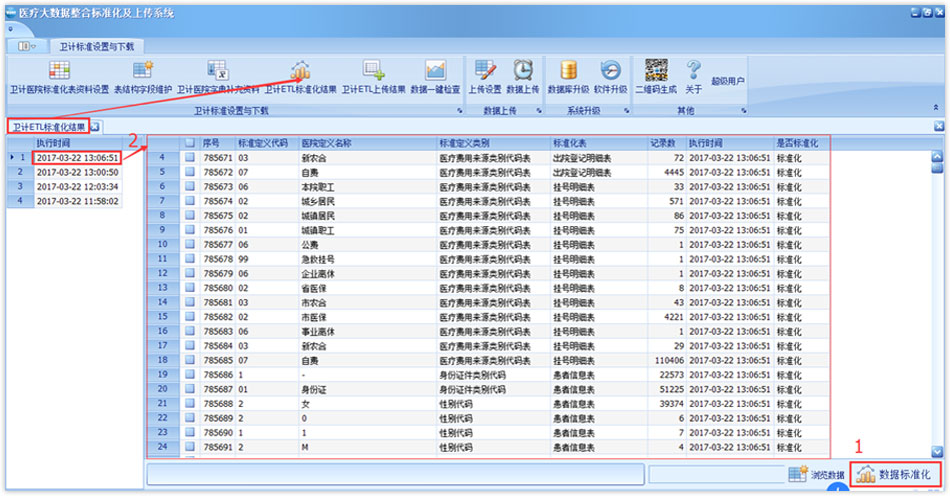This screenshot has height=496, width=950.
Task: Launch 软件升级 tool
Action: pos(610,78)
